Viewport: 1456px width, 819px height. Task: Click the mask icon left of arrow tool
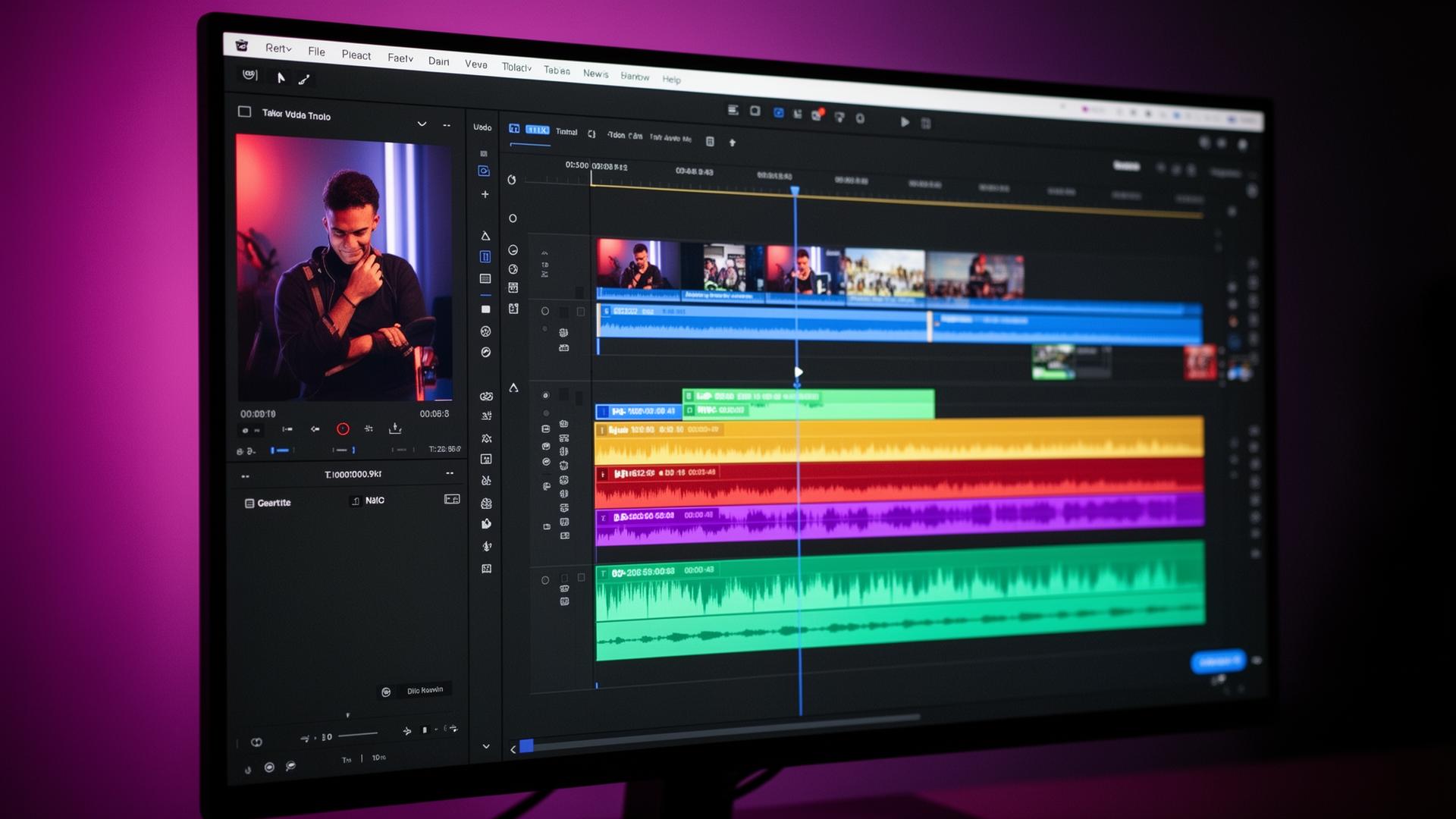point(250,74)
